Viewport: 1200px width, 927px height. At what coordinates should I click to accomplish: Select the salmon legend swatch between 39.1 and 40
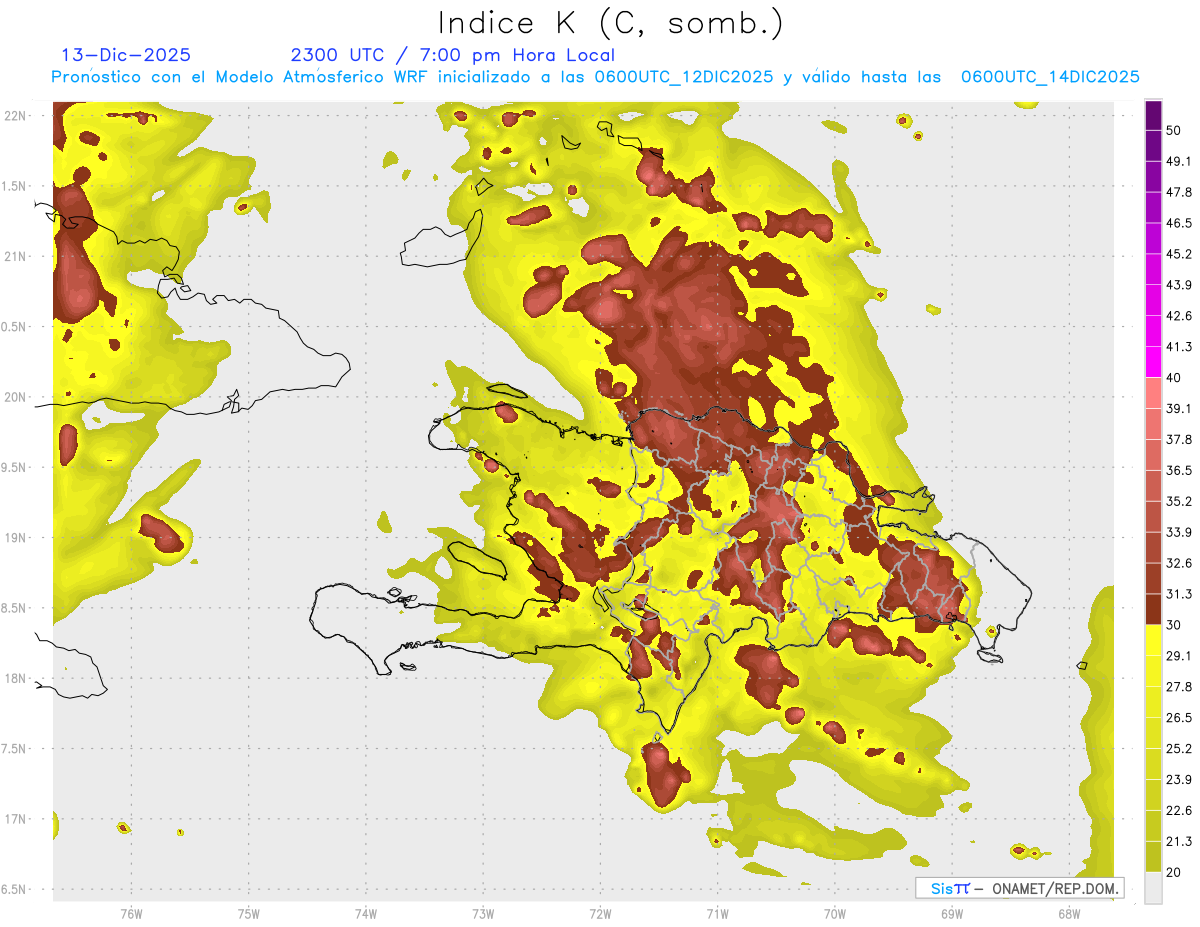tap(1153, 393)
